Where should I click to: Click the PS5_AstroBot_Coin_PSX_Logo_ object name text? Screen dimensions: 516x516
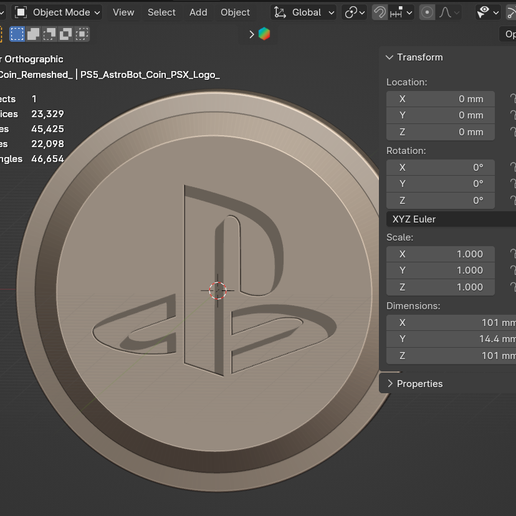pos(150,75)
